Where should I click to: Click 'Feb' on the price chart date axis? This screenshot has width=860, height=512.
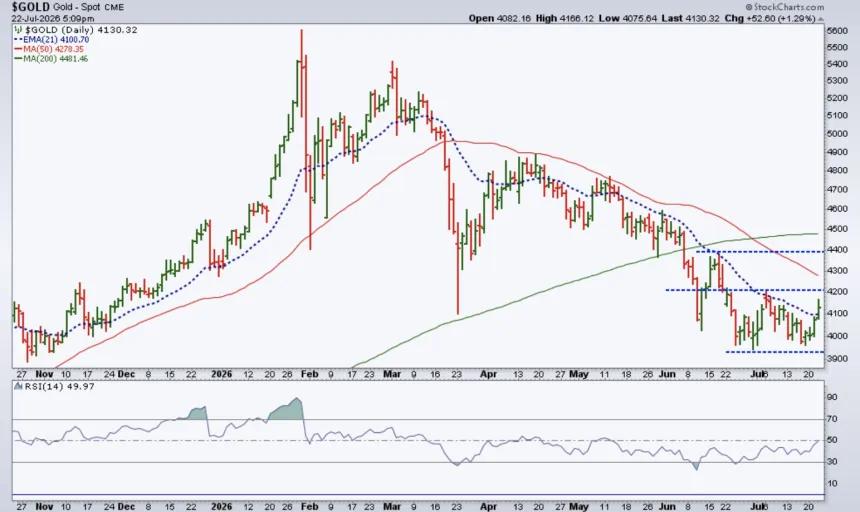pyautogui.click(x=310, y=374)
